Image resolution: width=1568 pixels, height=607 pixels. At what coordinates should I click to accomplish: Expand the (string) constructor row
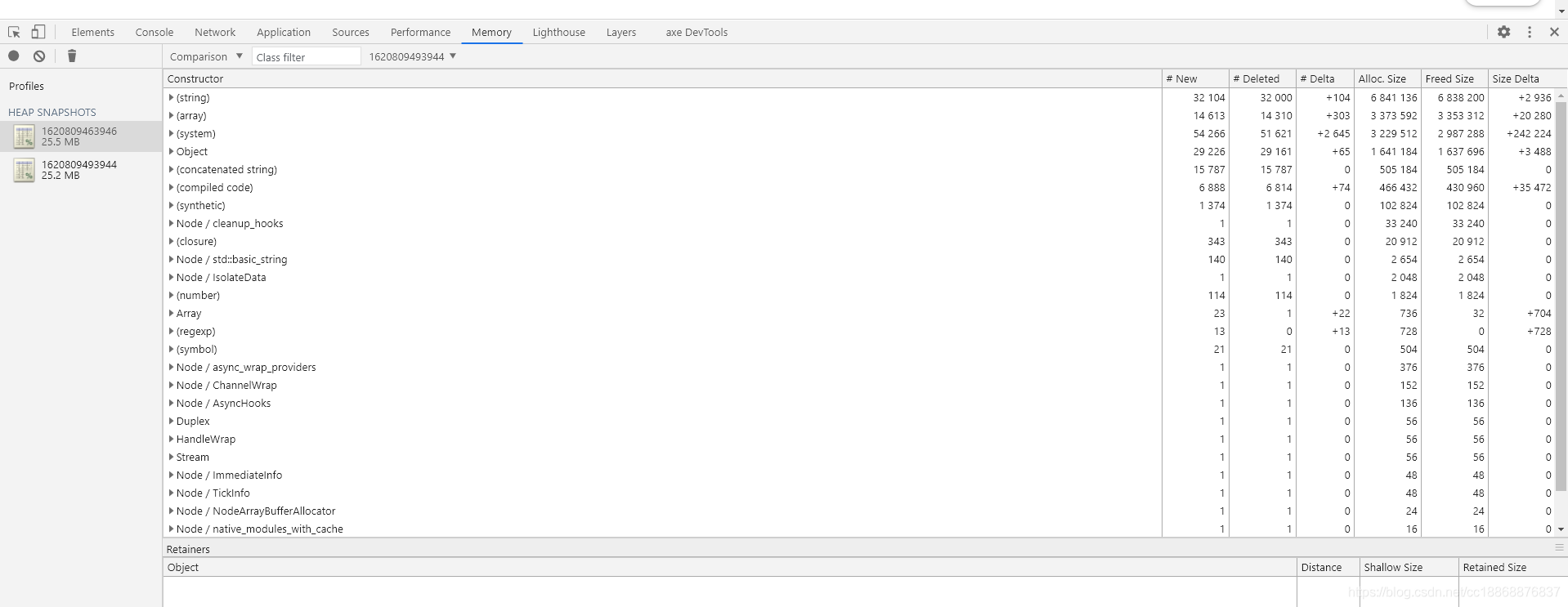pyautogui.click(x=171, y=97)
